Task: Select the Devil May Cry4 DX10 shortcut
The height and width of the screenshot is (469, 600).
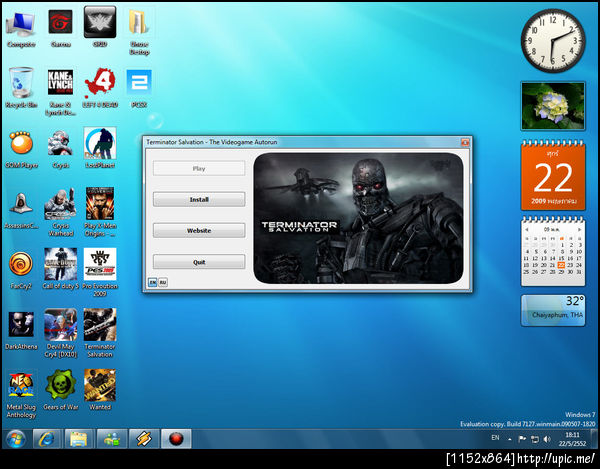Action: [x=60, y=333]
